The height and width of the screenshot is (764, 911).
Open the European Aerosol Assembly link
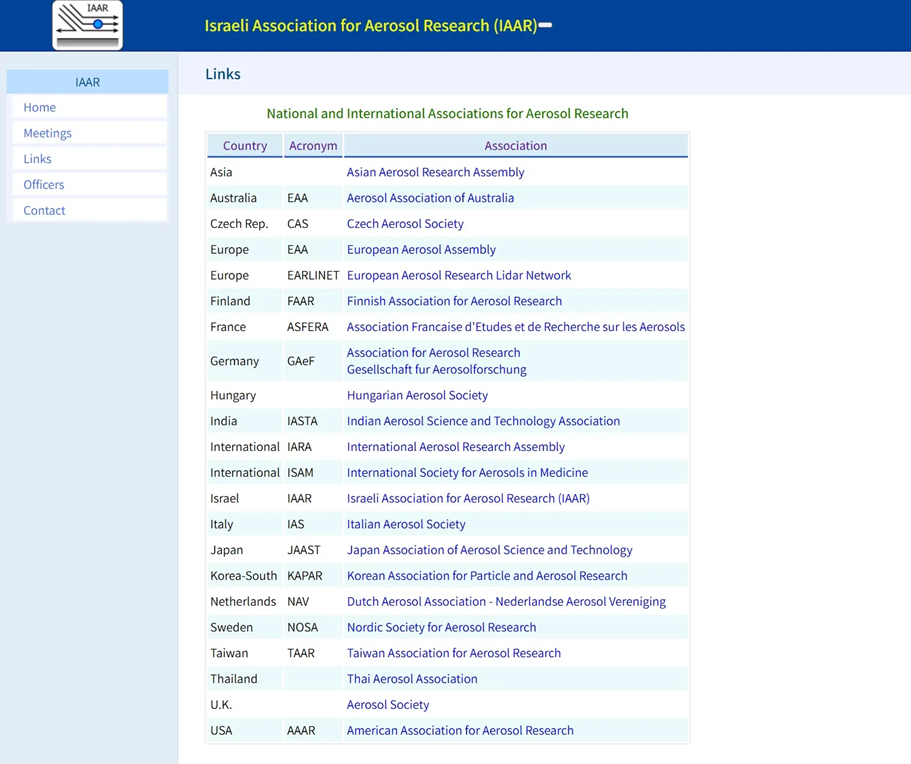421,249
